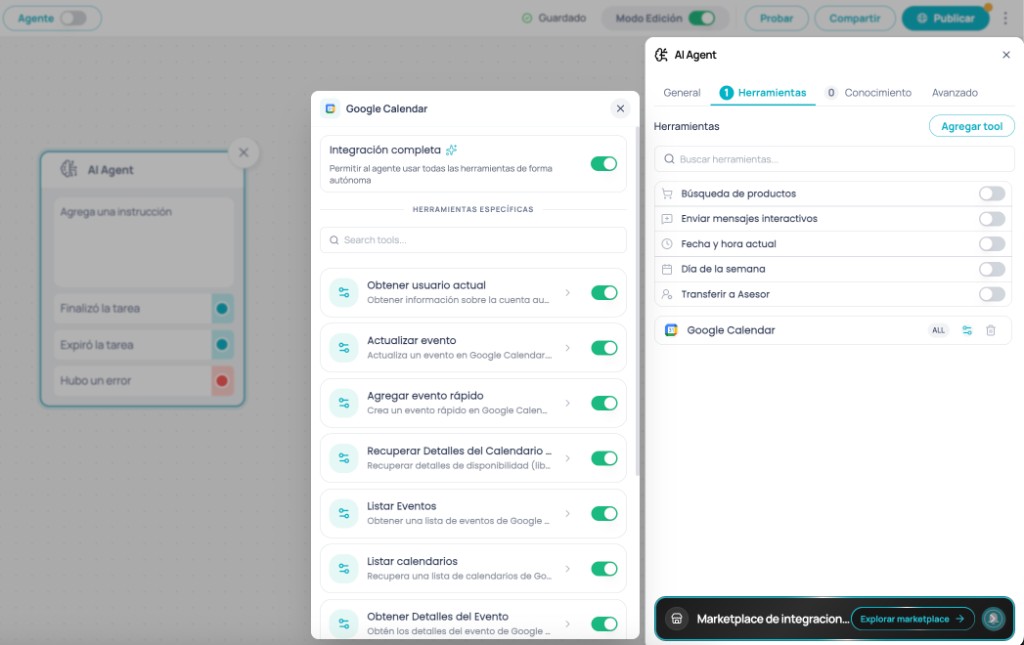Click the settings icon for Obtener usuario actual
The width and height of the screenshot is (1024, 645).
coord(344,292)
